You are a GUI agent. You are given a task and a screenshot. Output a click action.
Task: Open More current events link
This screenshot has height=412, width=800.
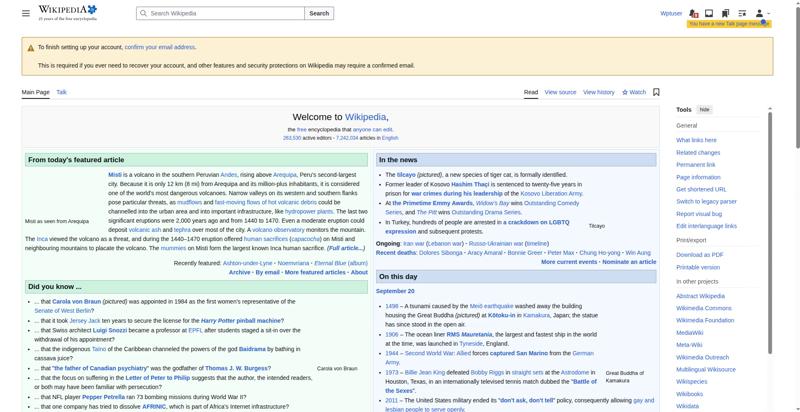[x=569, y=262]
